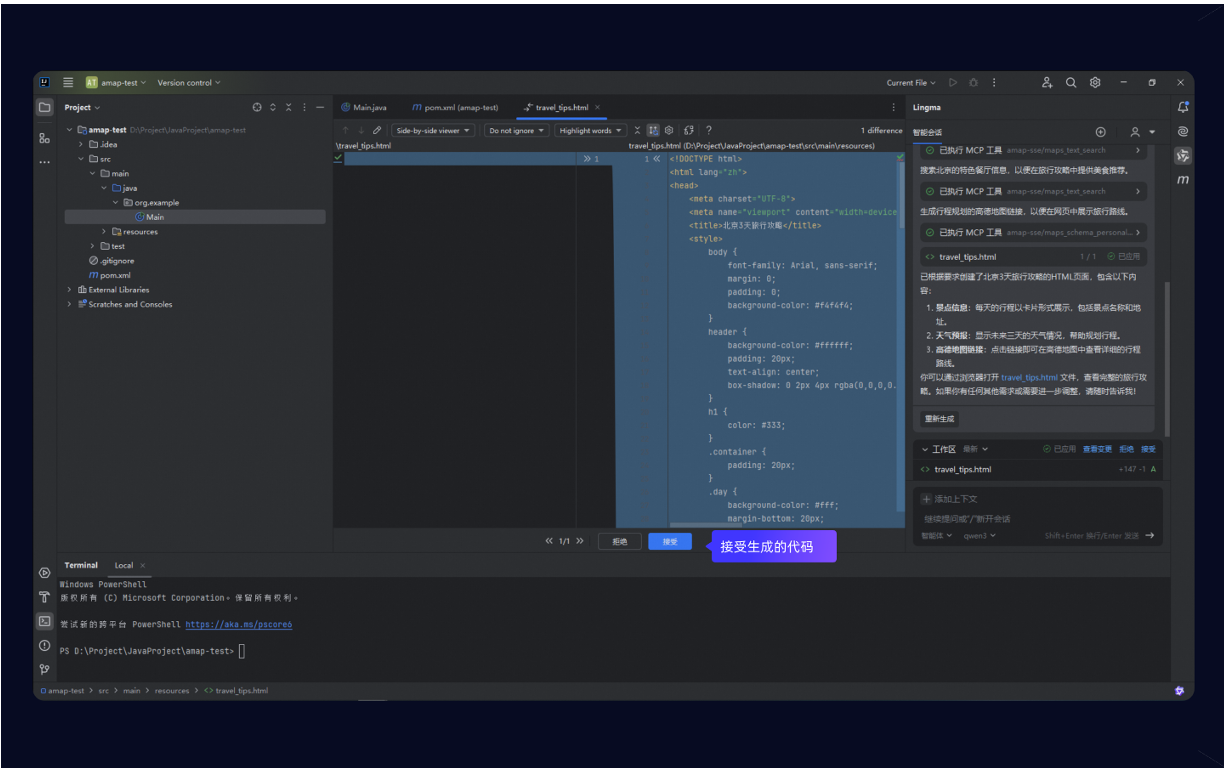Image resolution: width=1224 pixels, height=773 pixels.
Task: Open the aka.ms/pscore6 link in terminal
Action: pos(239,624)
